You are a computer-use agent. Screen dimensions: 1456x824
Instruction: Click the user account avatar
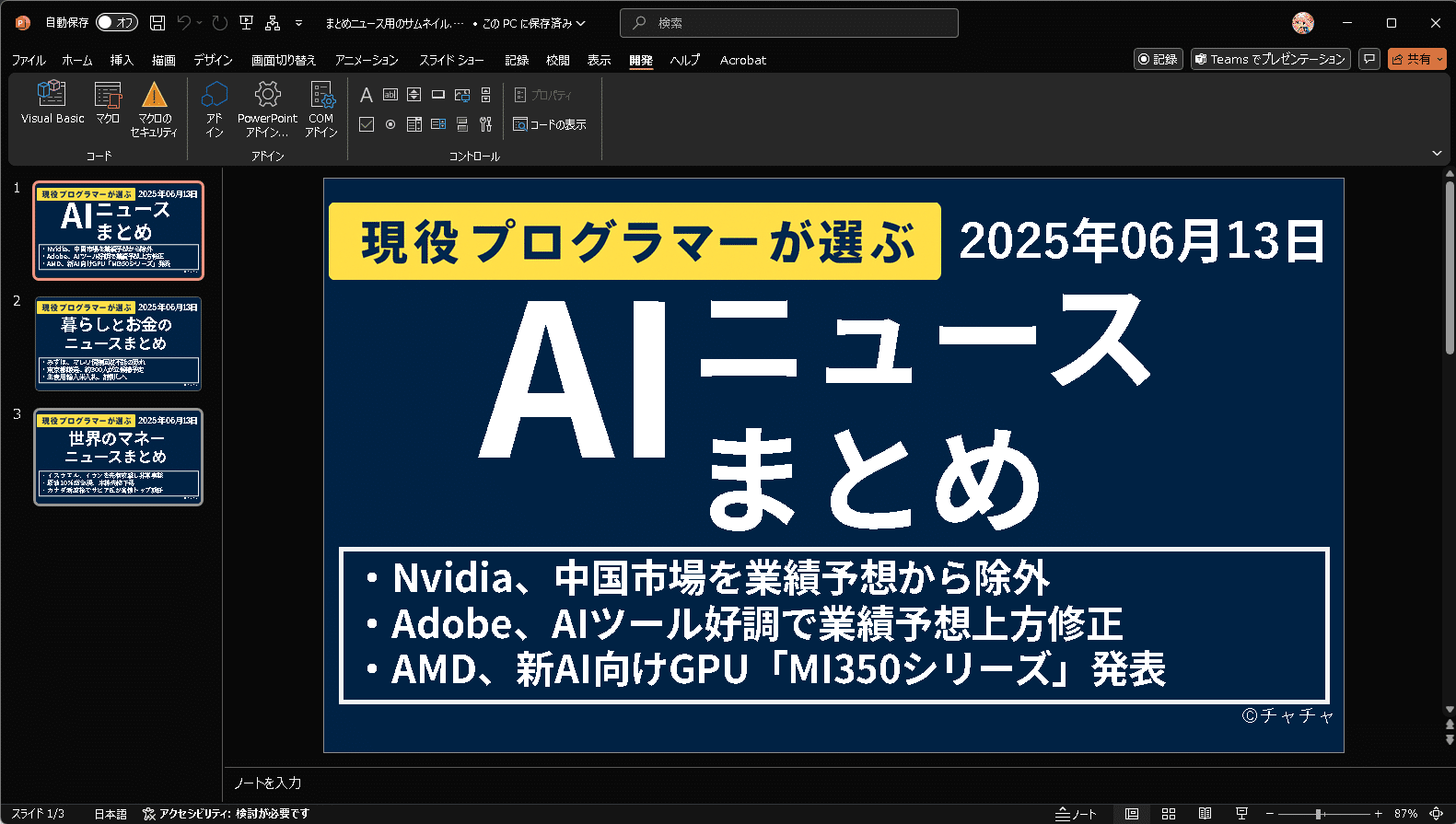[x=1303, y=23]
